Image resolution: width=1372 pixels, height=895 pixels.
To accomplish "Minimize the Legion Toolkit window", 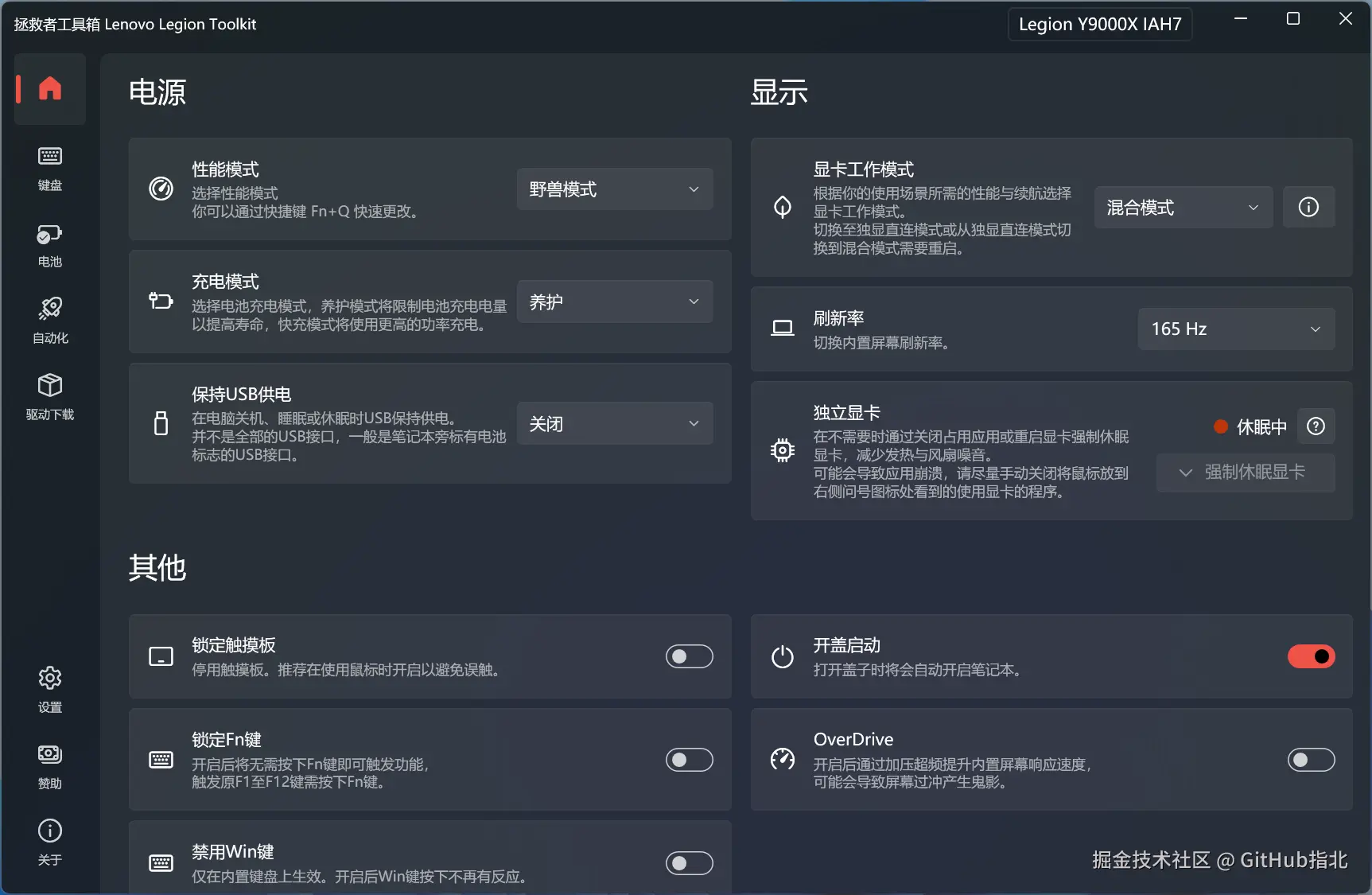I will pyautogui.click(x=1241, y=18).
